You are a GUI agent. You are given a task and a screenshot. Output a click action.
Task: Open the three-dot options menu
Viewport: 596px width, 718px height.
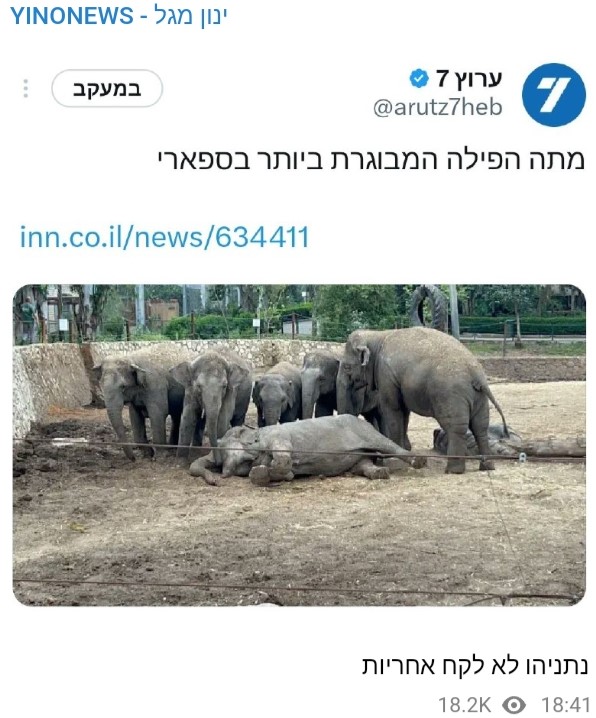[x=26, y=88]
